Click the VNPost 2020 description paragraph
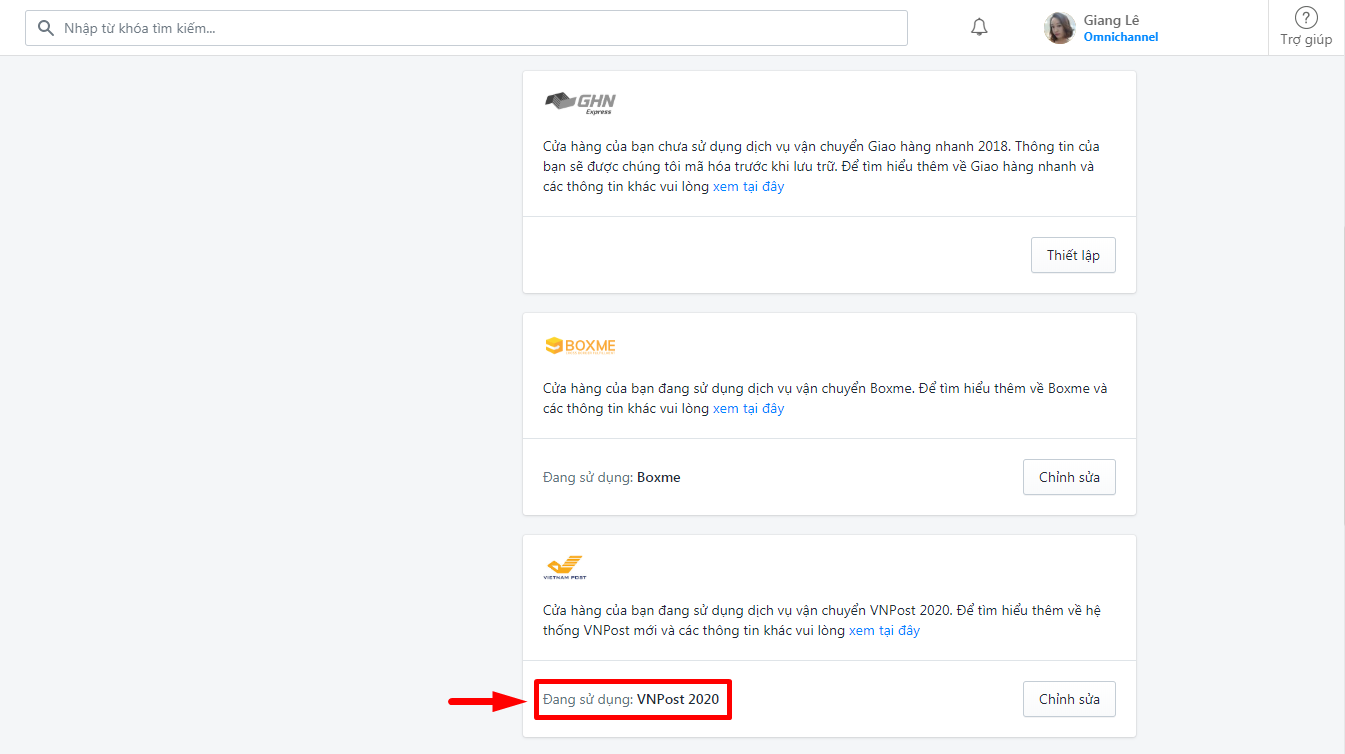Viewport: 1345px width, 754px height. pyautogui.click(x=822, y=620)
